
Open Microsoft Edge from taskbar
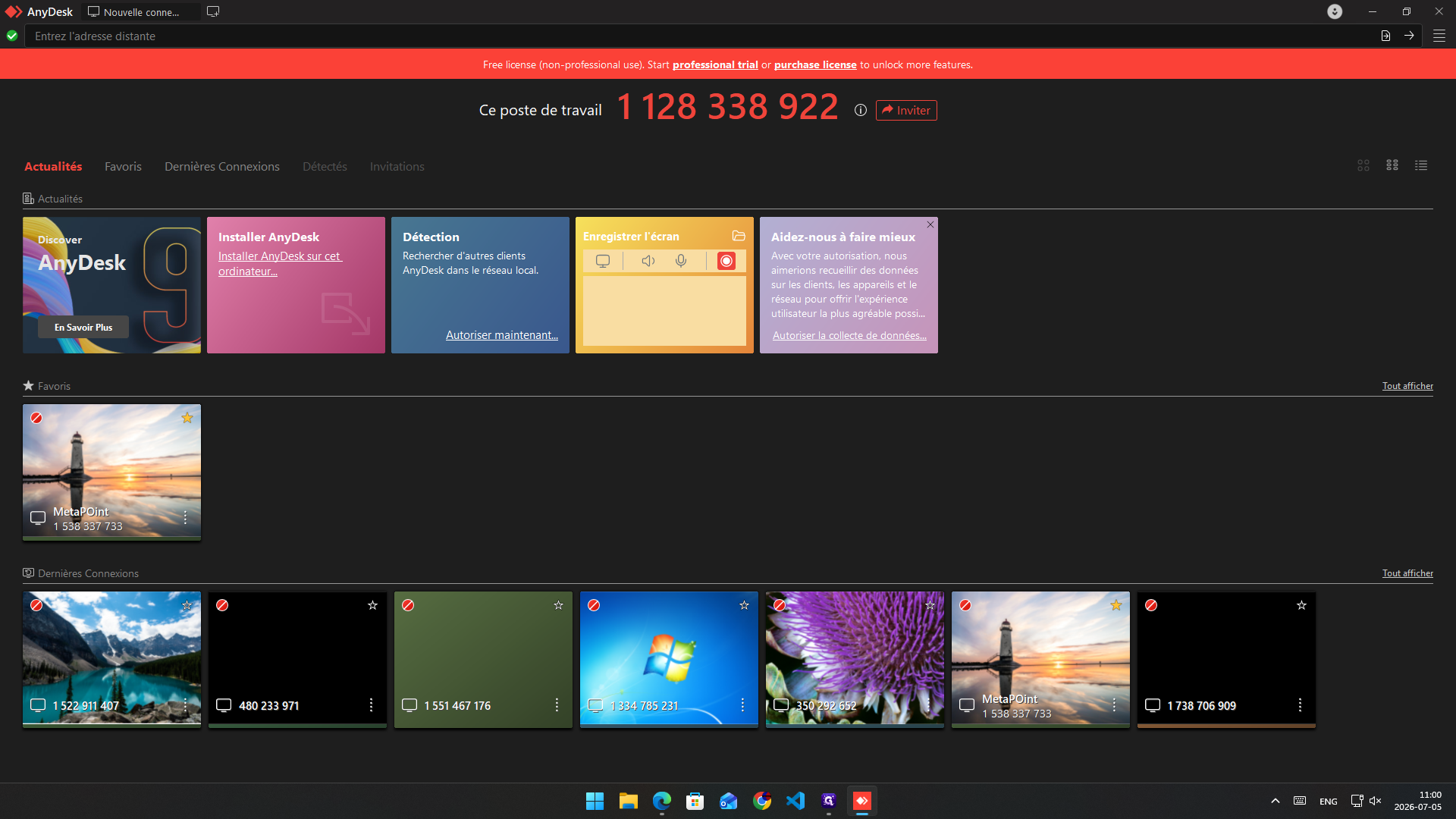pos(662,801)
